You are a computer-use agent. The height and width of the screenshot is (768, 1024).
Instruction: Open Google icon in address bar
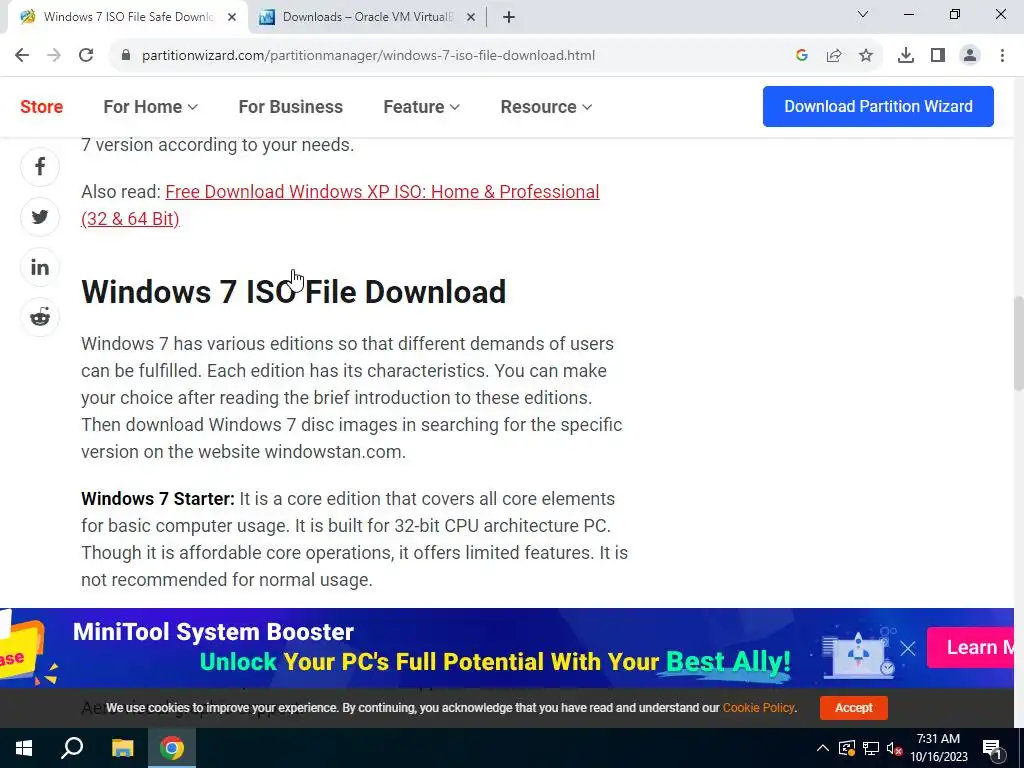click(x=802, y=55)
